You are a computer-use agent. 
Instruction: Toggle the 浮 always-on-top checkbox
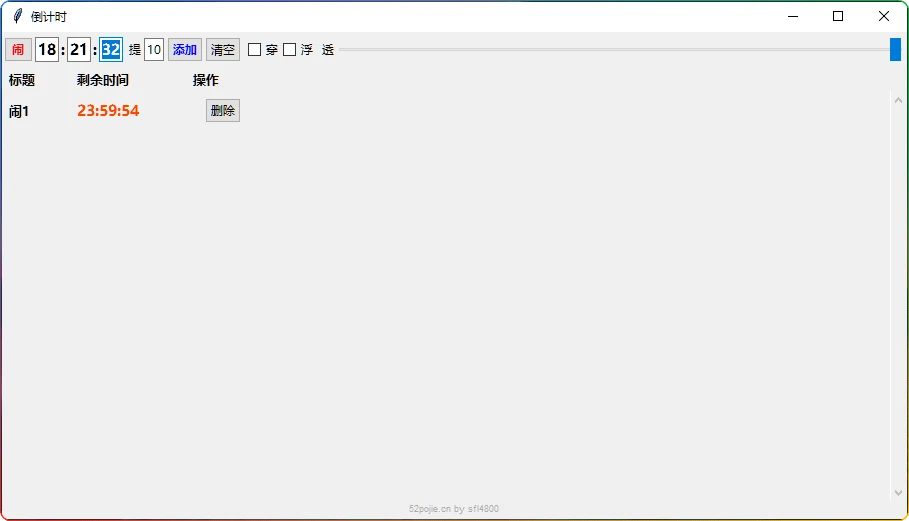(x=290, y=50)
